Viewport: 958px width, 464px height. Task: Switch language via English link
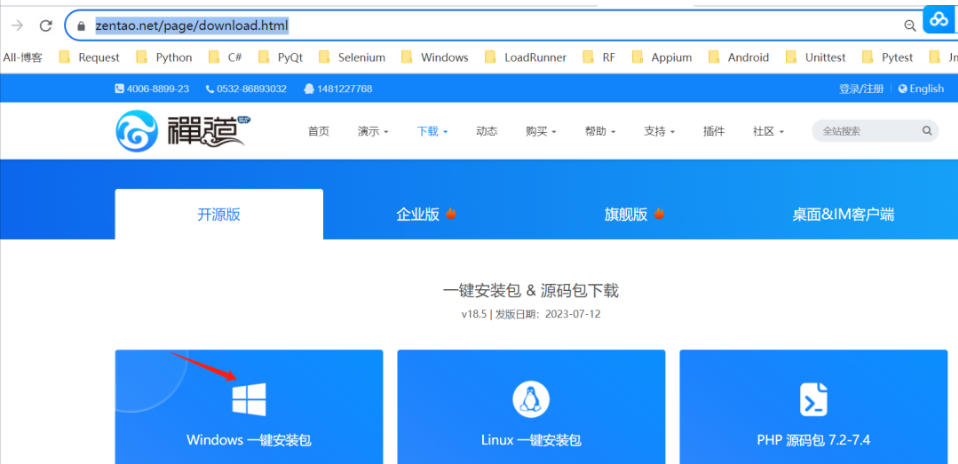tap(921, 89)
